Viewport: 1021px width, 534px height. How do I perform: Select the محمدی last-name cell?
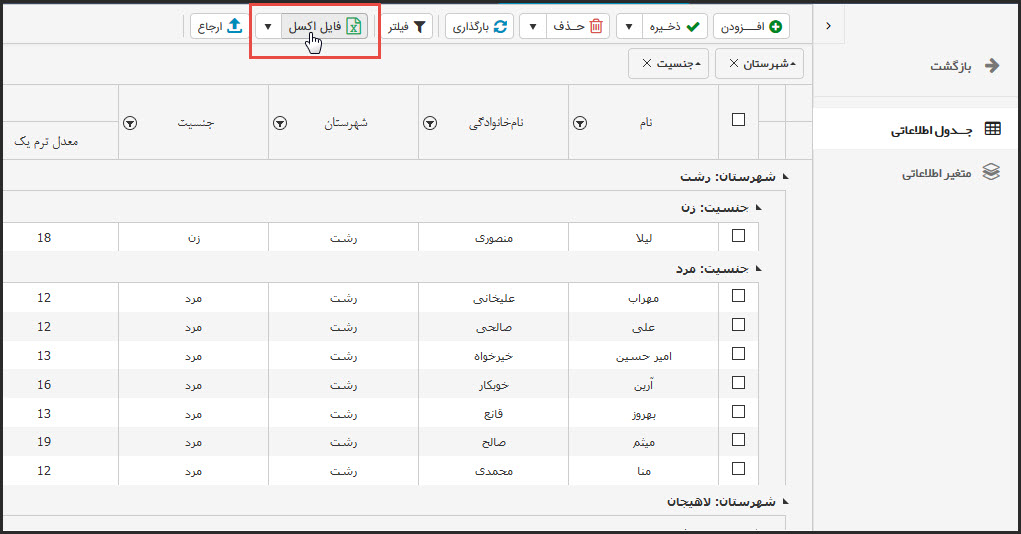click(494, 471)
